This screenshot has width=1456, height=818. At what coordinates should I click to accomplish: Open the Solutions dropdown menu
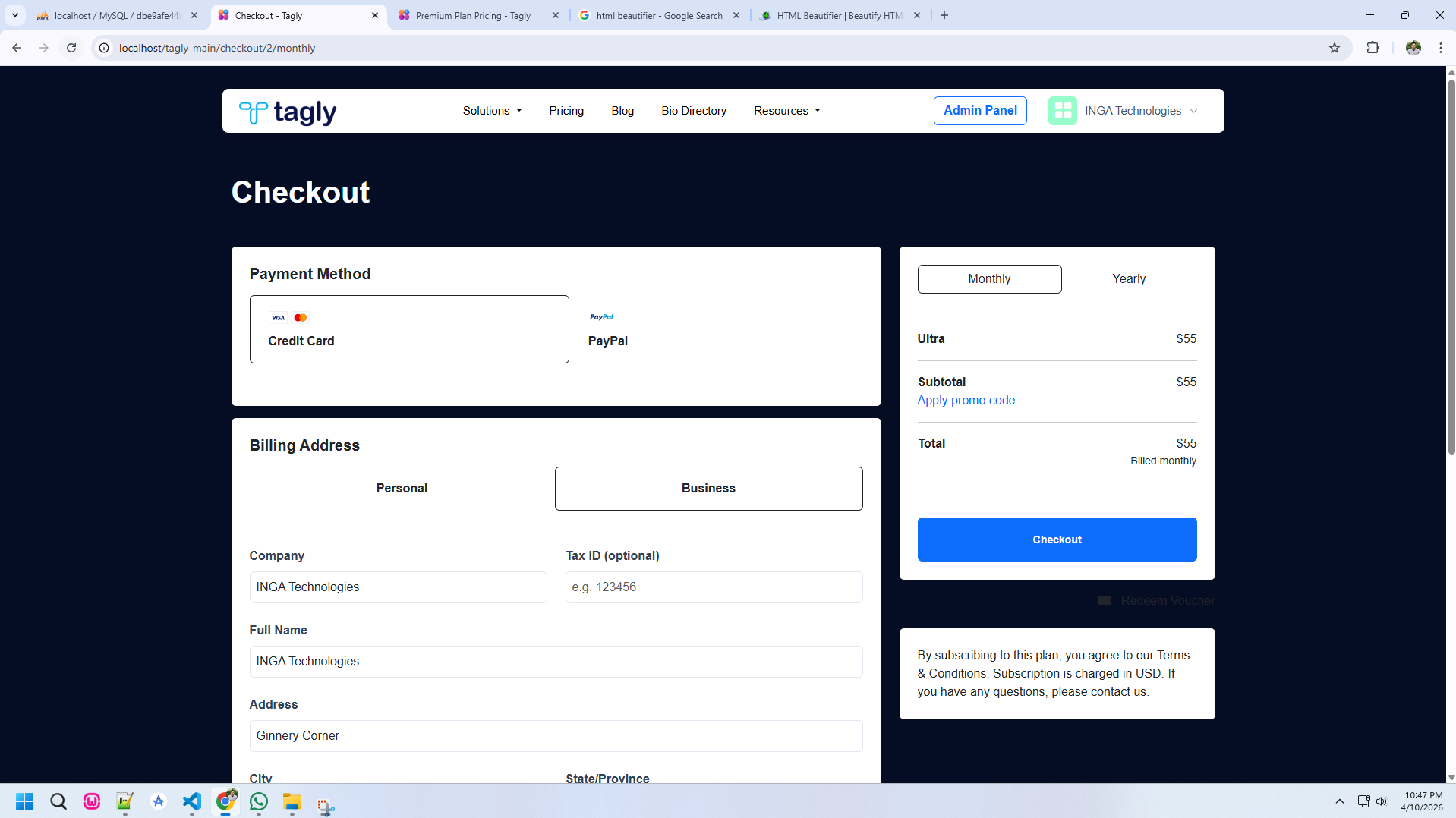tap(491, 111)
